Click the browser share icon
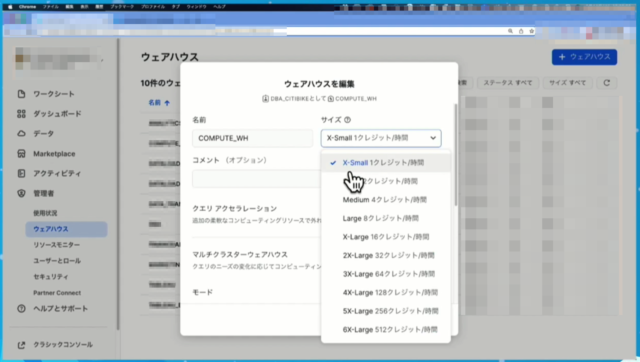 click(x=521, y=31)
